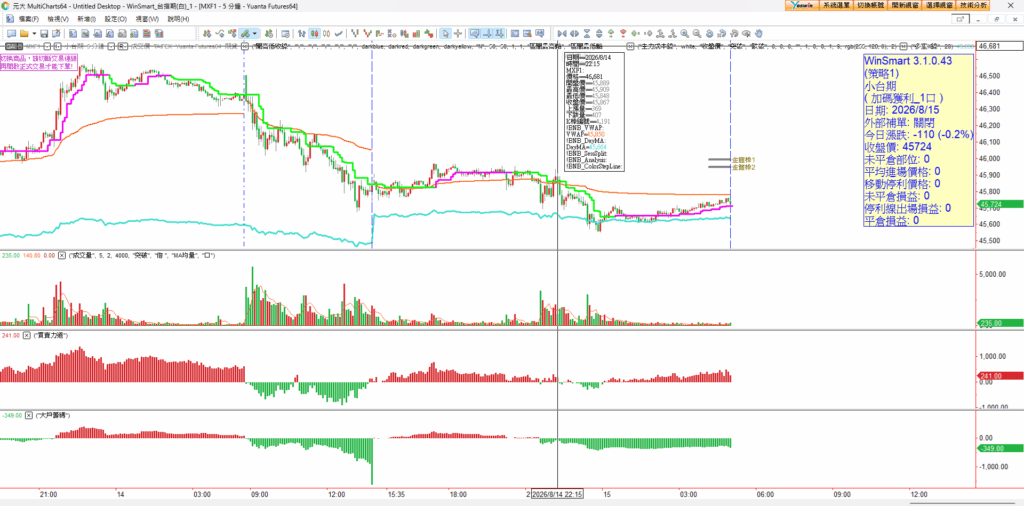Select the hollow candlestick style icon

tap(325, 33)
